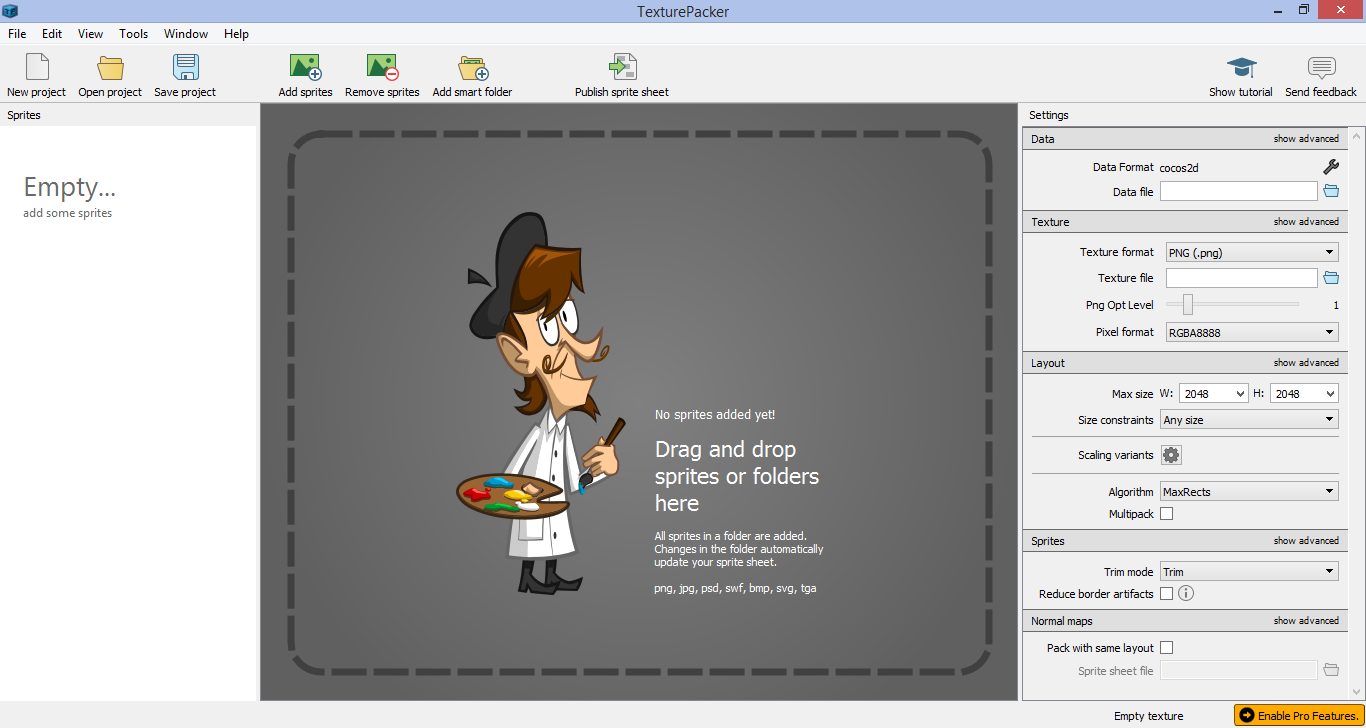The width and height of the screenshot is (1366, 728).
Task: Open Pixel format RGBA8888 dropdown
Action: pos(1252,332)
